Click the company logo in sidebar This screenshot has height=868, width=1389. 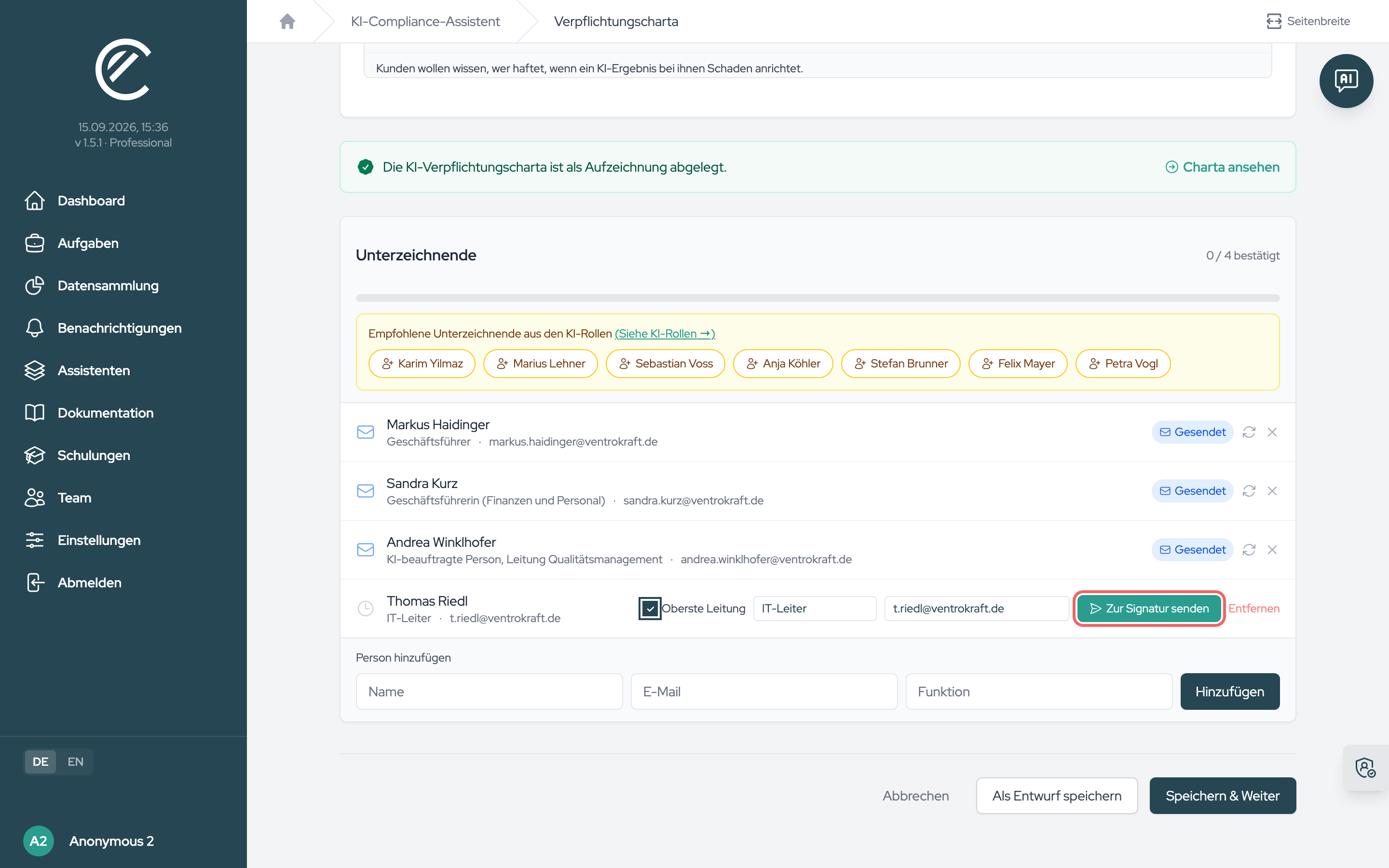tap(123, 69)
